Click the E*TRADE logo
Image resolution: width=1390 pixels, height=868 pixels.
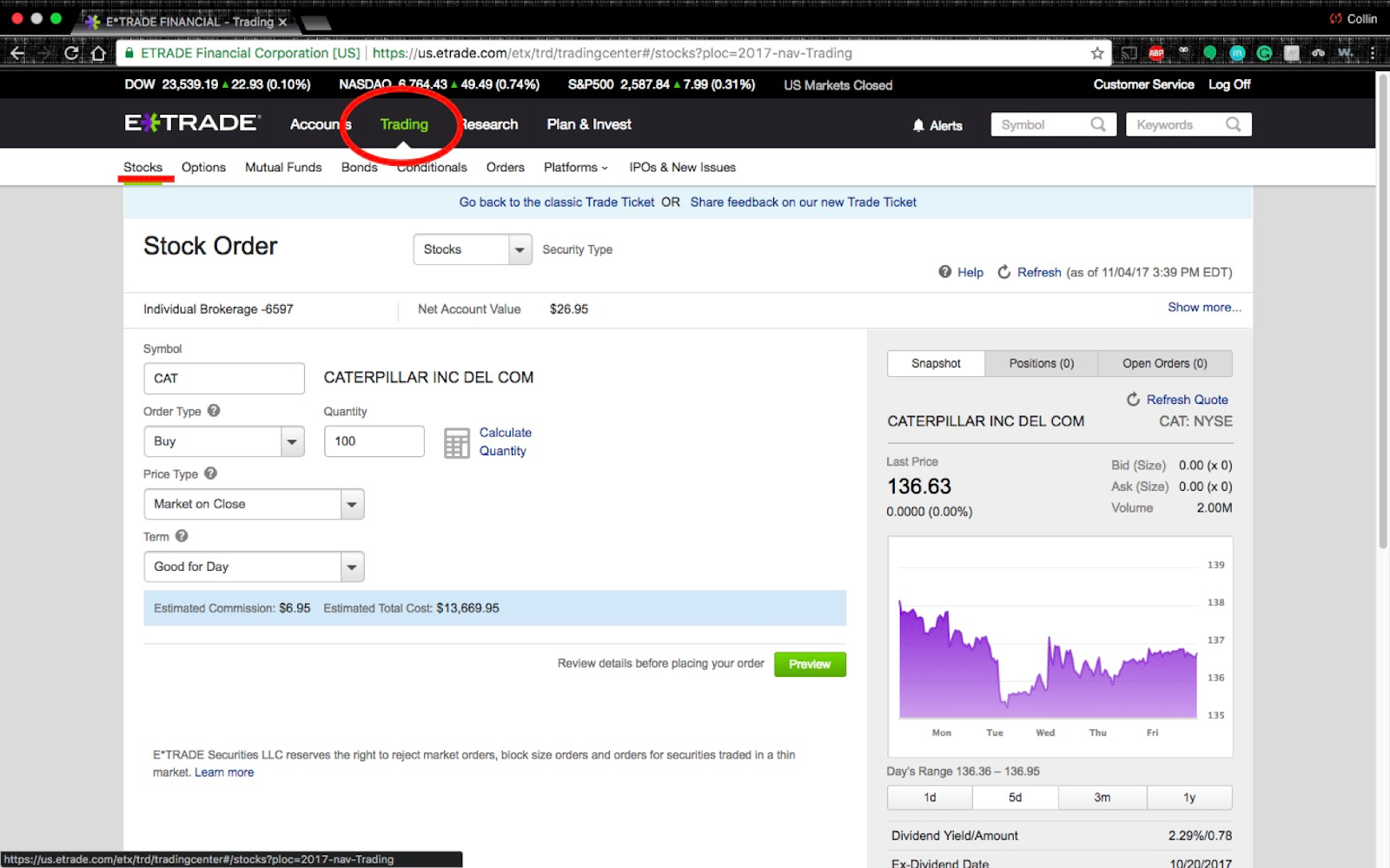coord(192,123)
